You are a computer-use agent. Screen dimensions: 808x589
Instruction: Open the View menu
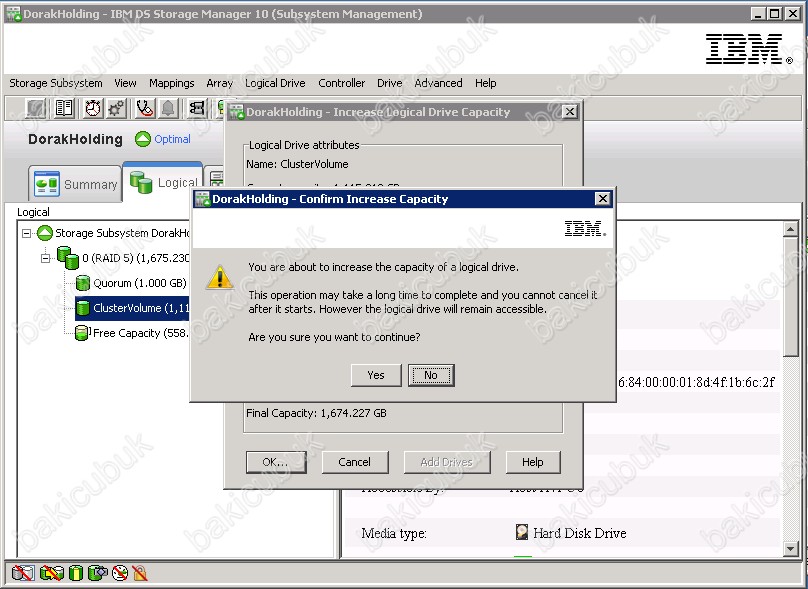(x=125, y=83)
